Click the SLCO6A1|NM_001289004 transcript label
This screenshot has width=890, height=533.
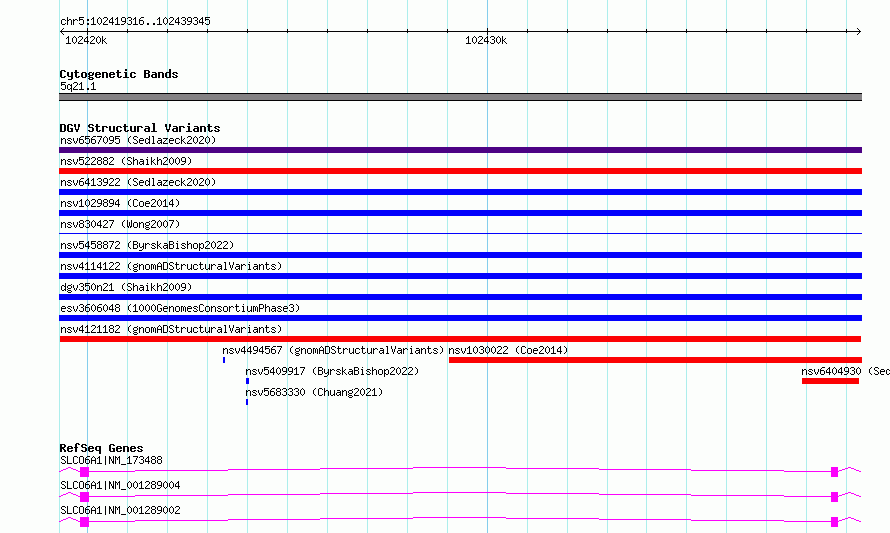tap(120, 485)
